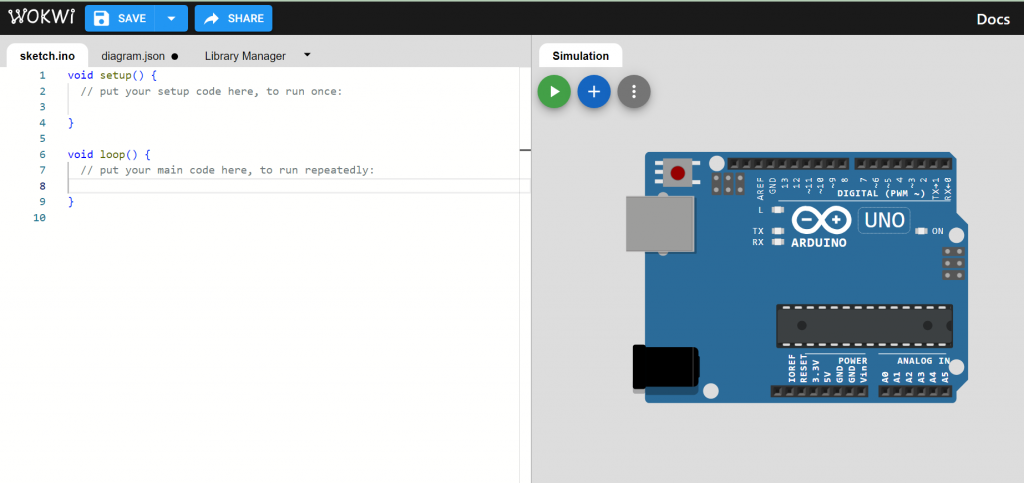Click the red reset button on Arduino
The image size is (1024, 483).
click(x=678, y=173)
